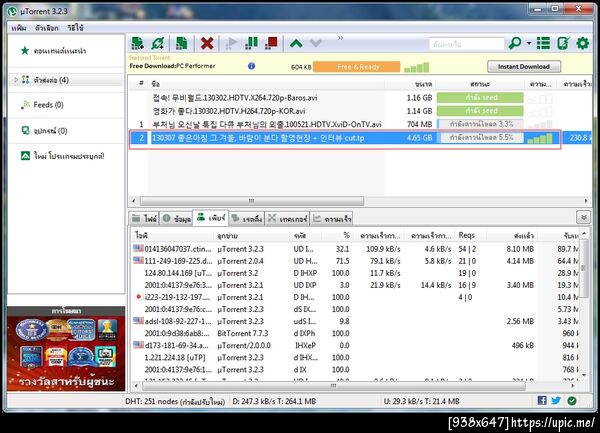
Task: Click the green network OK status icon
Action: coord(572,401)
